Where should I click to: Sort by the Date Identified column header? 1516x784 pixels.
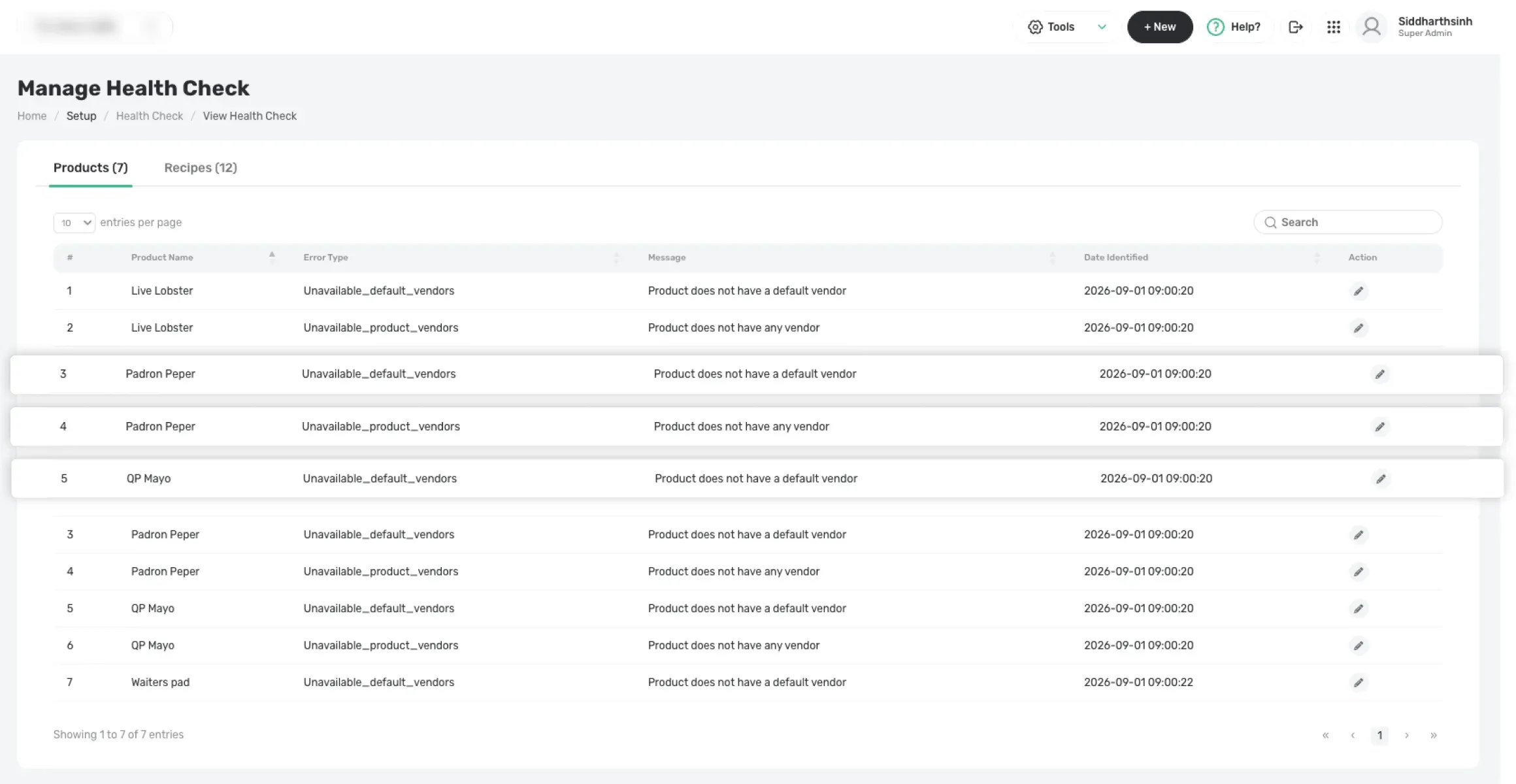coord(1116,257)
